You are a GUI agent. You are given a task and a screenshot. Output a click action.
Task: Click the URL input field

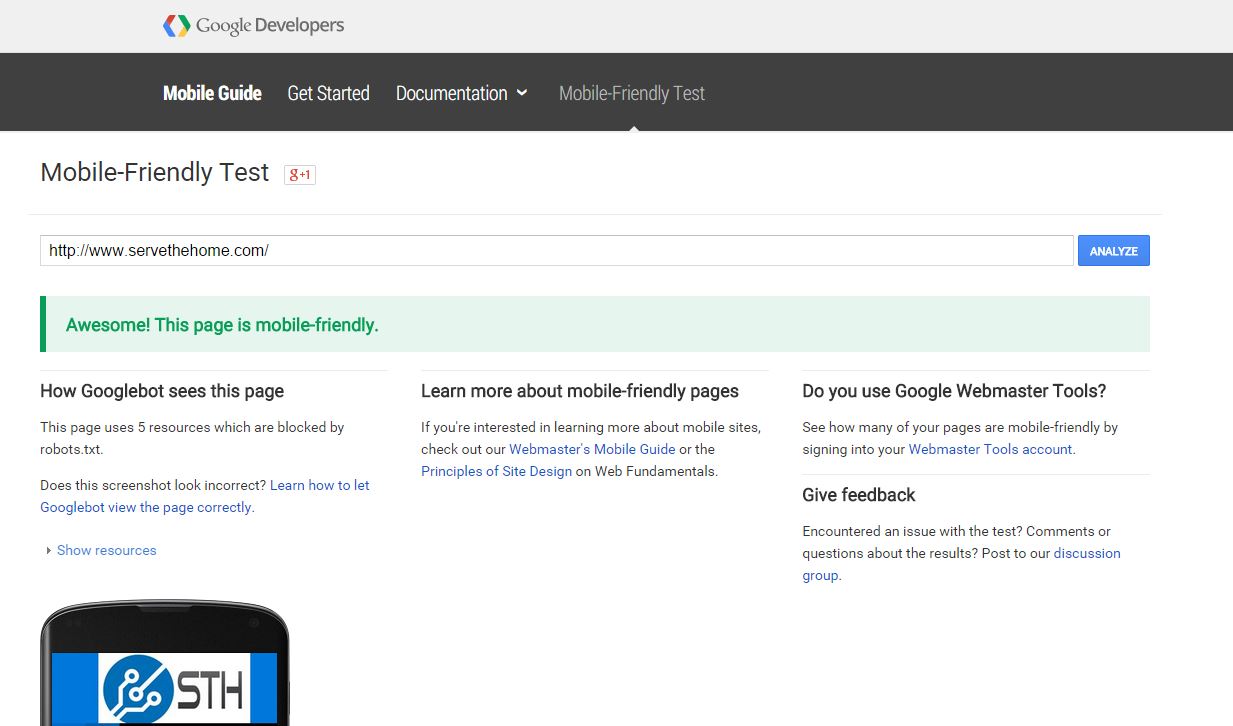point(556,251)
